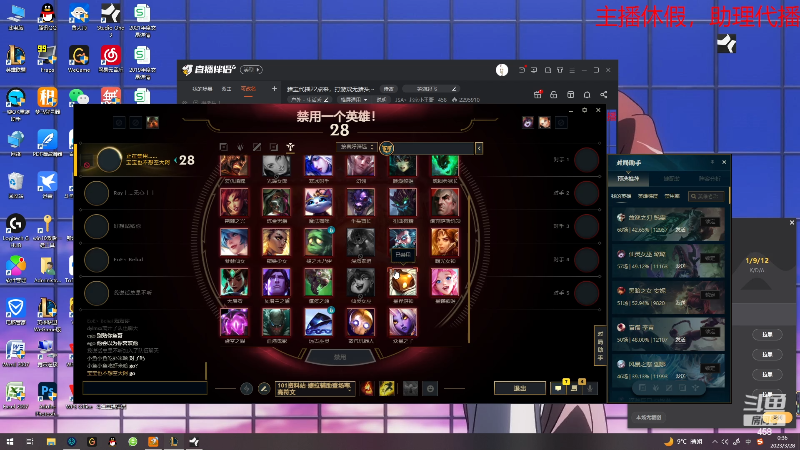This screenshot has width=800, height=450.
Task: Focus the champion search box
Action: click(x=434, y=148)
